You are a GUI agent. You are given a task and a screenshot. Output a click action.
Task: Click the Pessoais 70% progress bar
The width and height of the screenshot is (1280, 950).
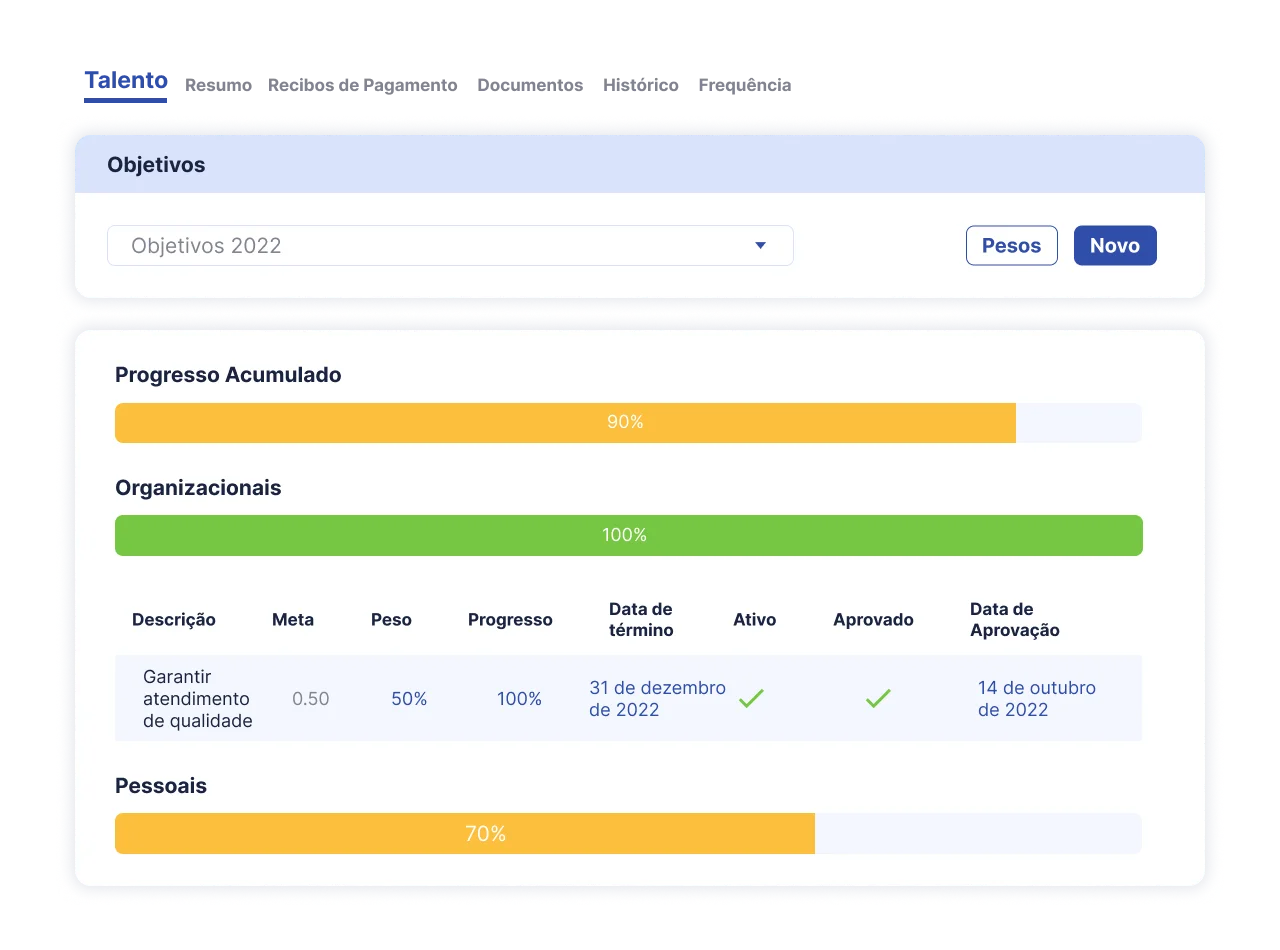click(628, 833)
